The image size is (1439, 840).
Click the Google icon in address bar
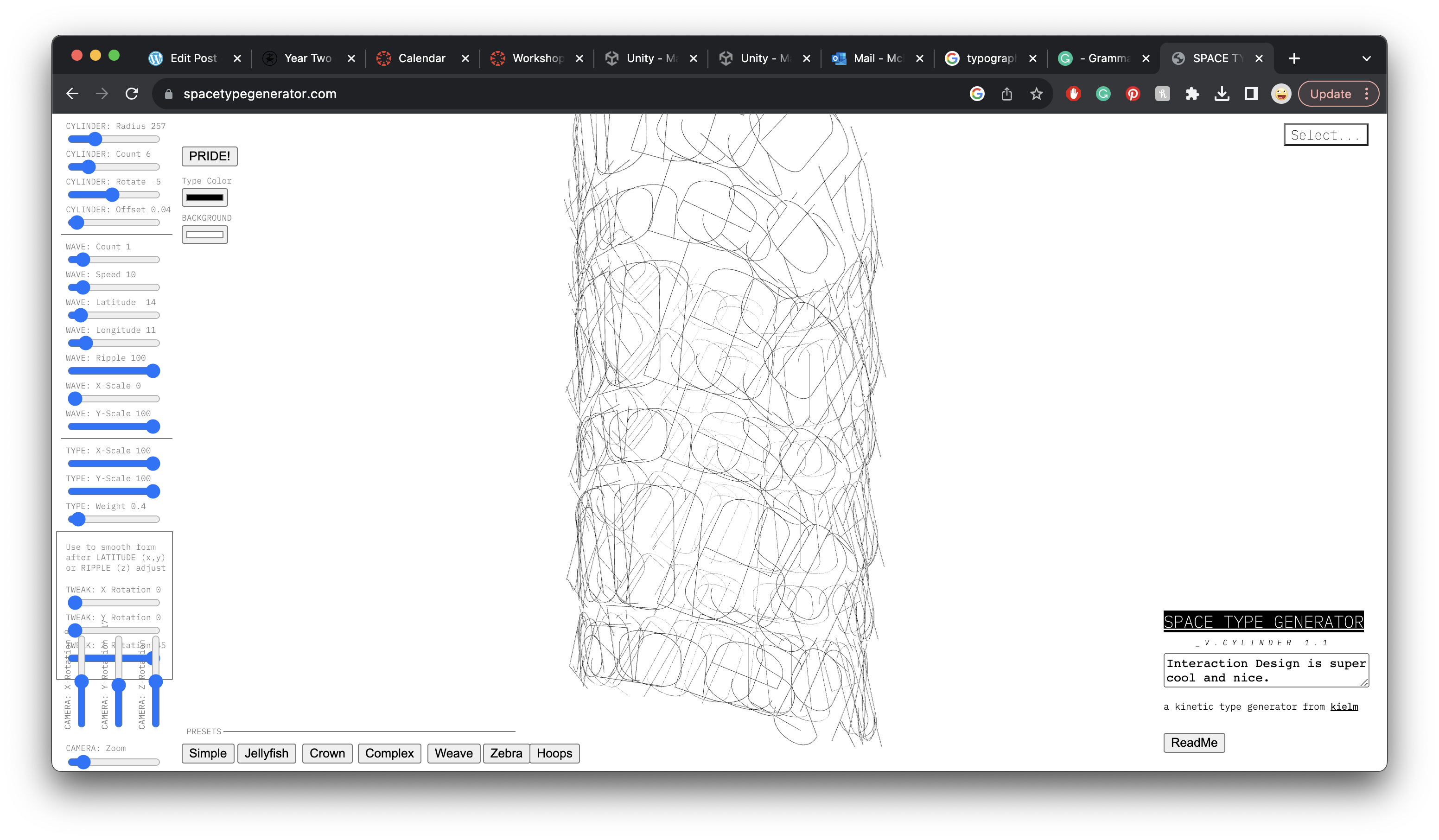pyautogui.click(x=977, y=94)
